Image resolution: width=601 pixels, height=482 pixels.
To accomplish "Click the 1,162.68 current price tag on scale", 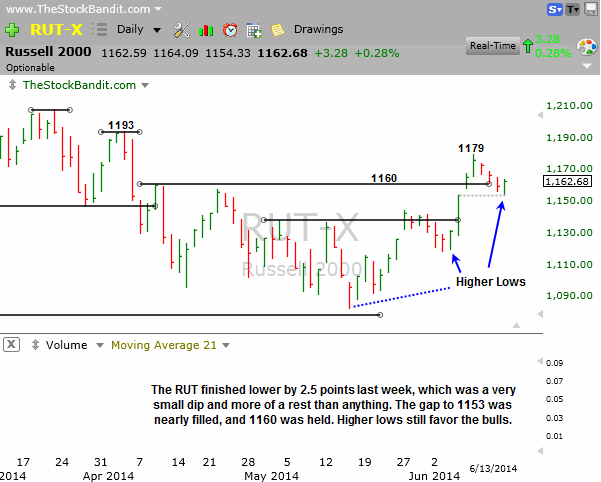I will (567, 181).
